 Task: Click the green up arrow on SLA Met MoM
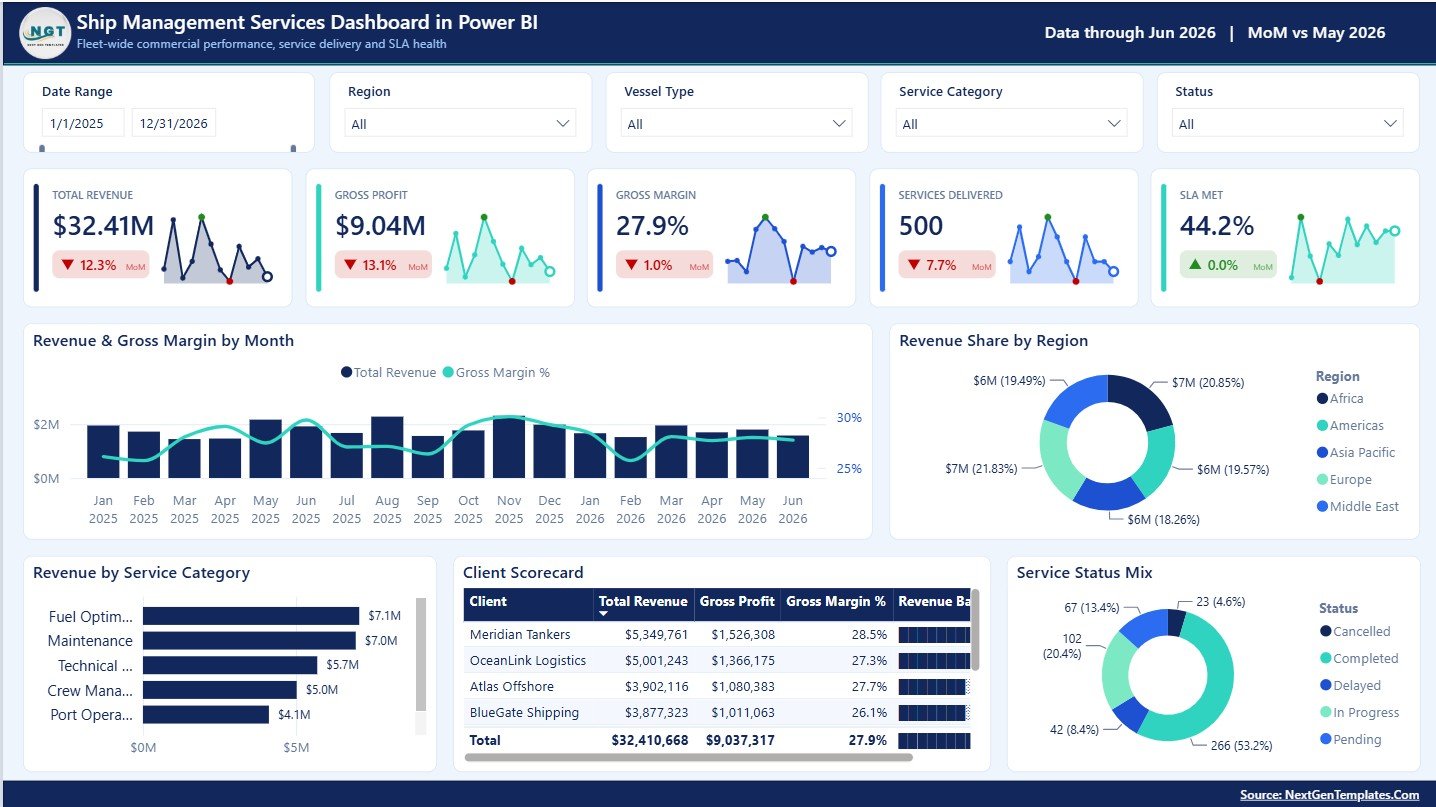tap(1195, 265)
